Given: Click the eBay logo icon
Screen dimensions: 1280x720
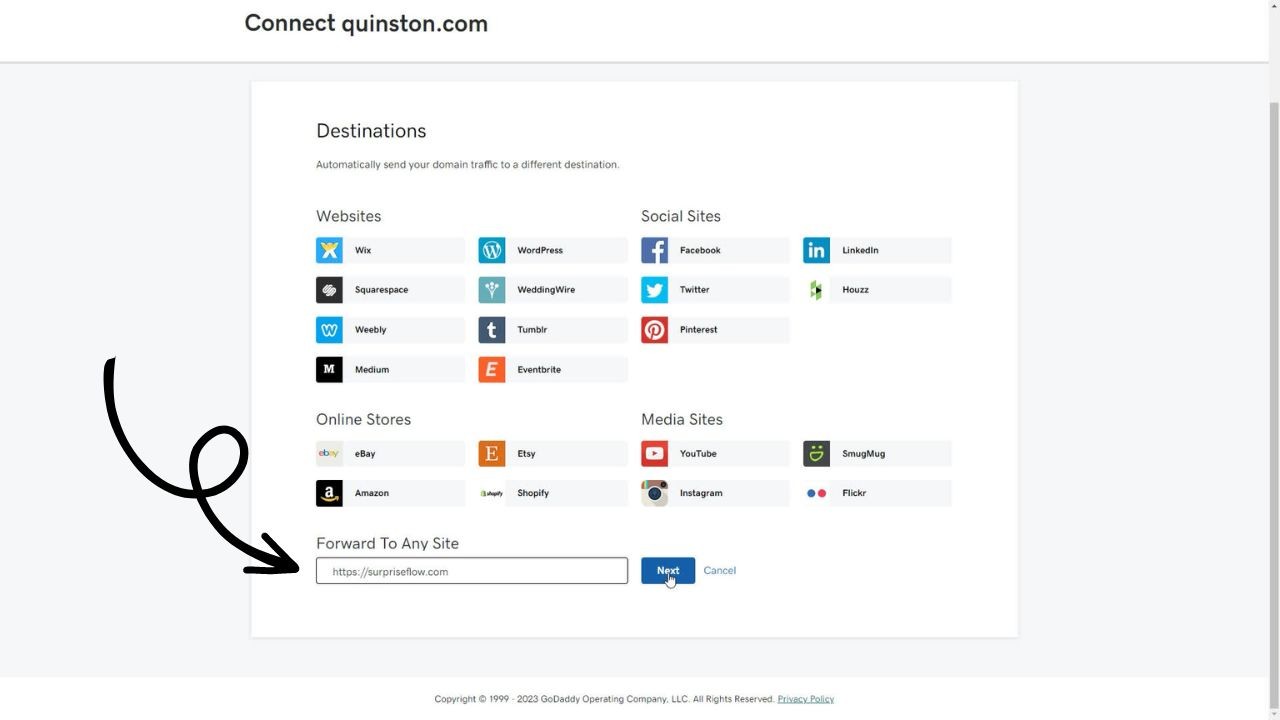Looking at the screenshot, I should click(x=329, y=453).
